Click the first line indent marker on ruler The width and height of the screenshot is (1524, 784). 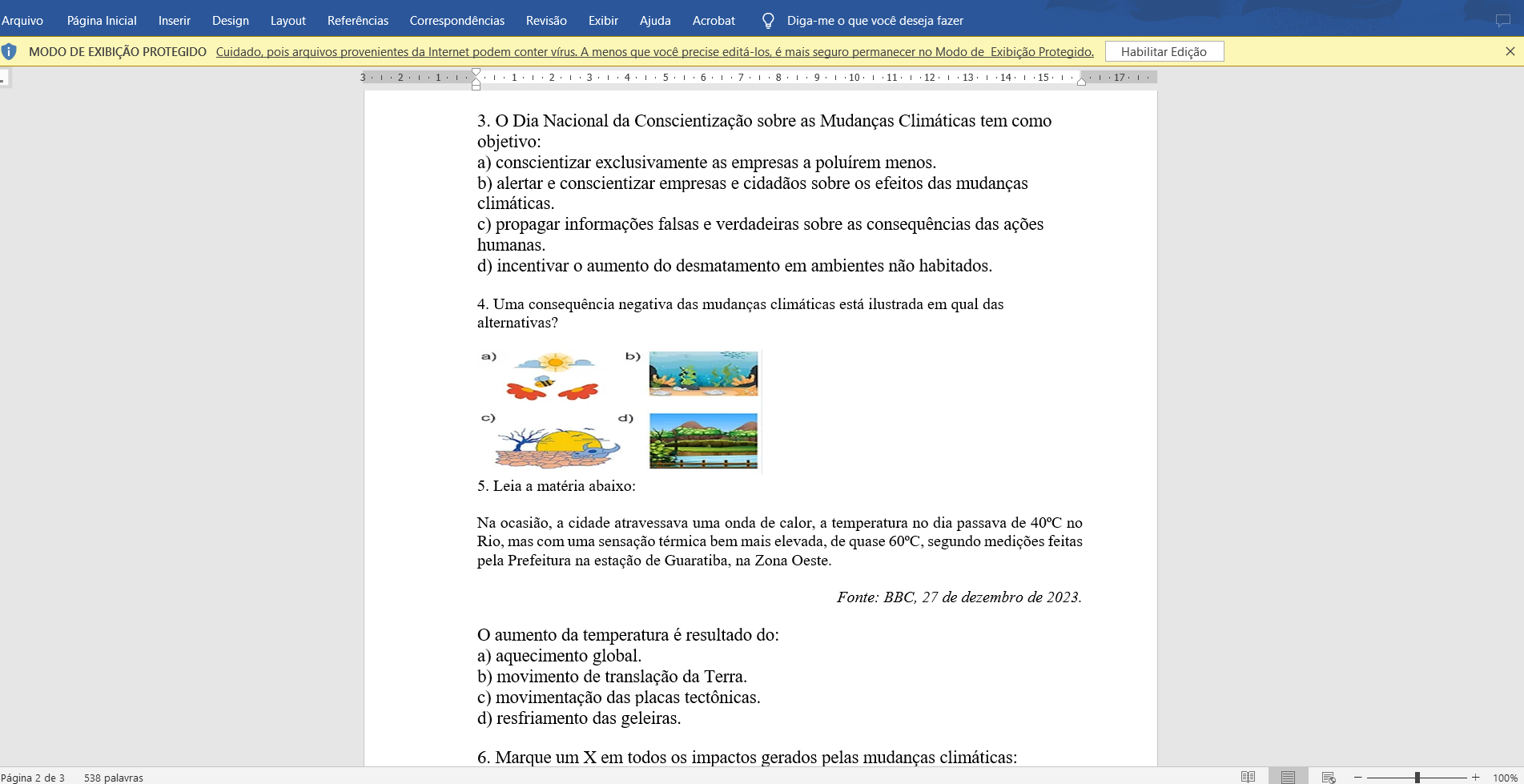tap(476, 73)
